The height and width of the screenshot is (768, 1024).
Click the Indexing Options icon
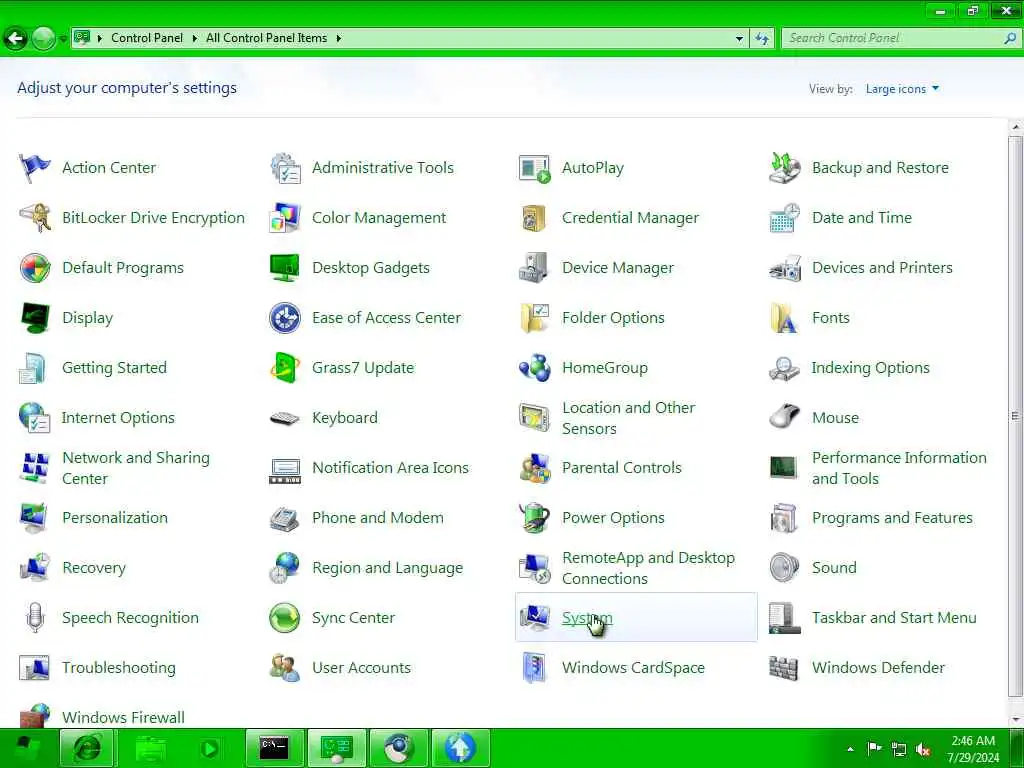tap(784, 368)
